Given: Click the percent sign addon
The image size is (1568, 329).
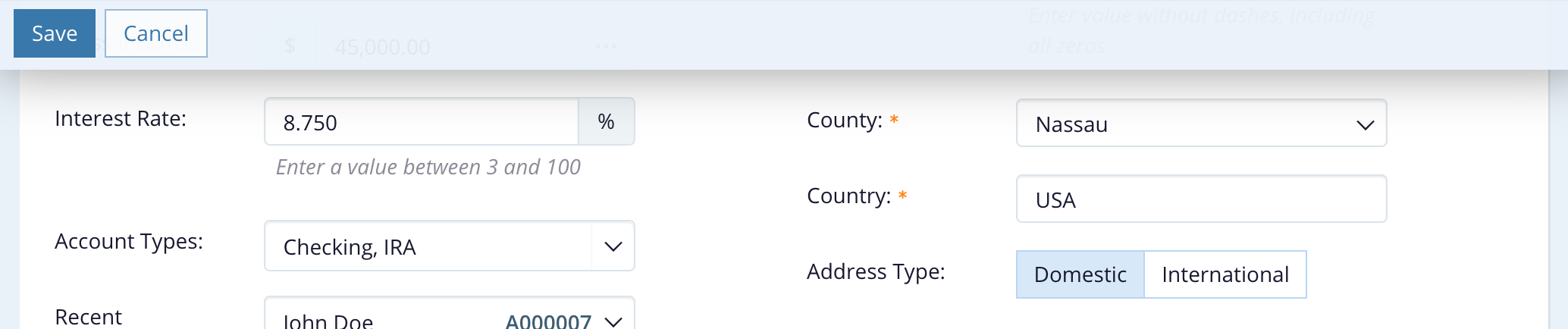Looking at the screenshot, I should [x=606, y=122].
